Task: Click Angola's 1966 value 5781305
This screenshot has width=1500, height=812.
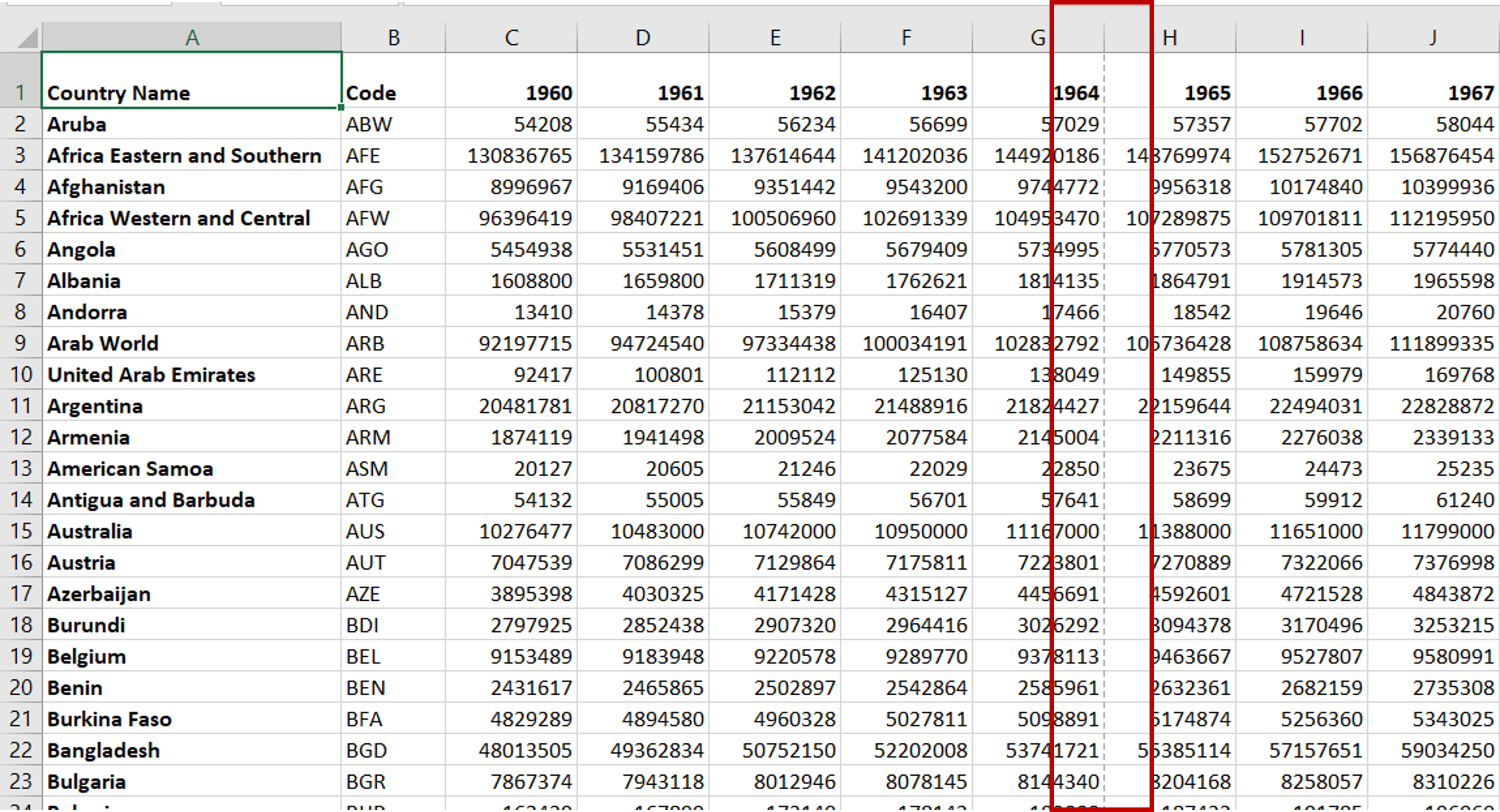Action: pos(1301,249)
